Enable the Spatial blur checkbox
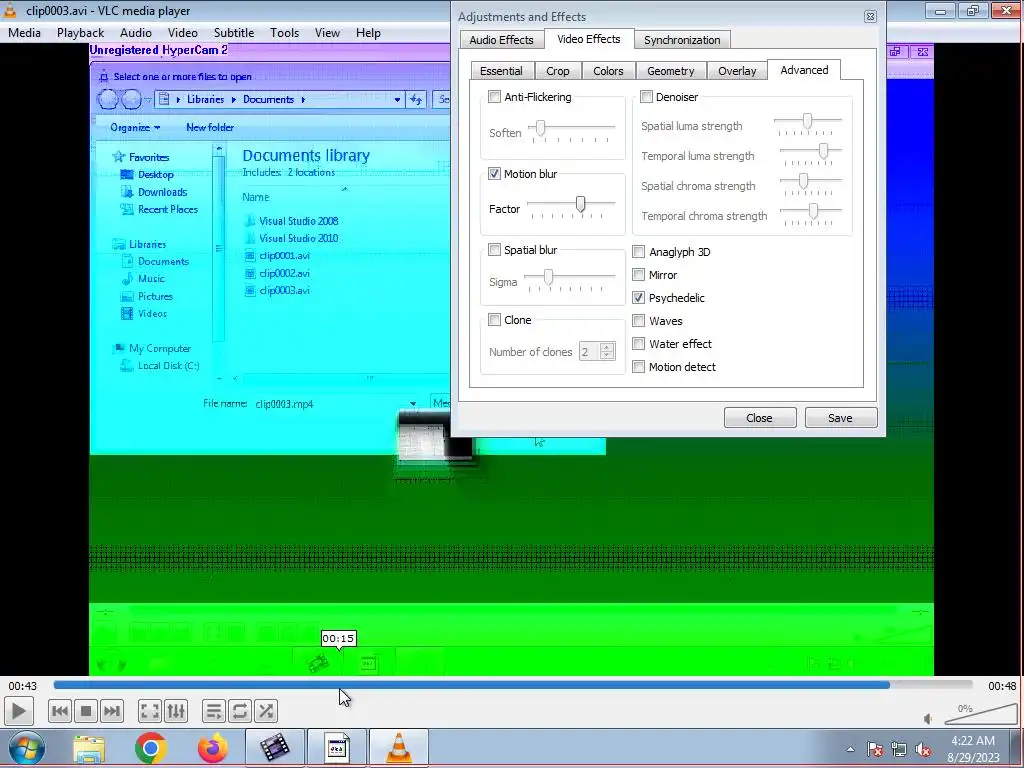This screenshot has height=768, width=1024. (494, 249)
